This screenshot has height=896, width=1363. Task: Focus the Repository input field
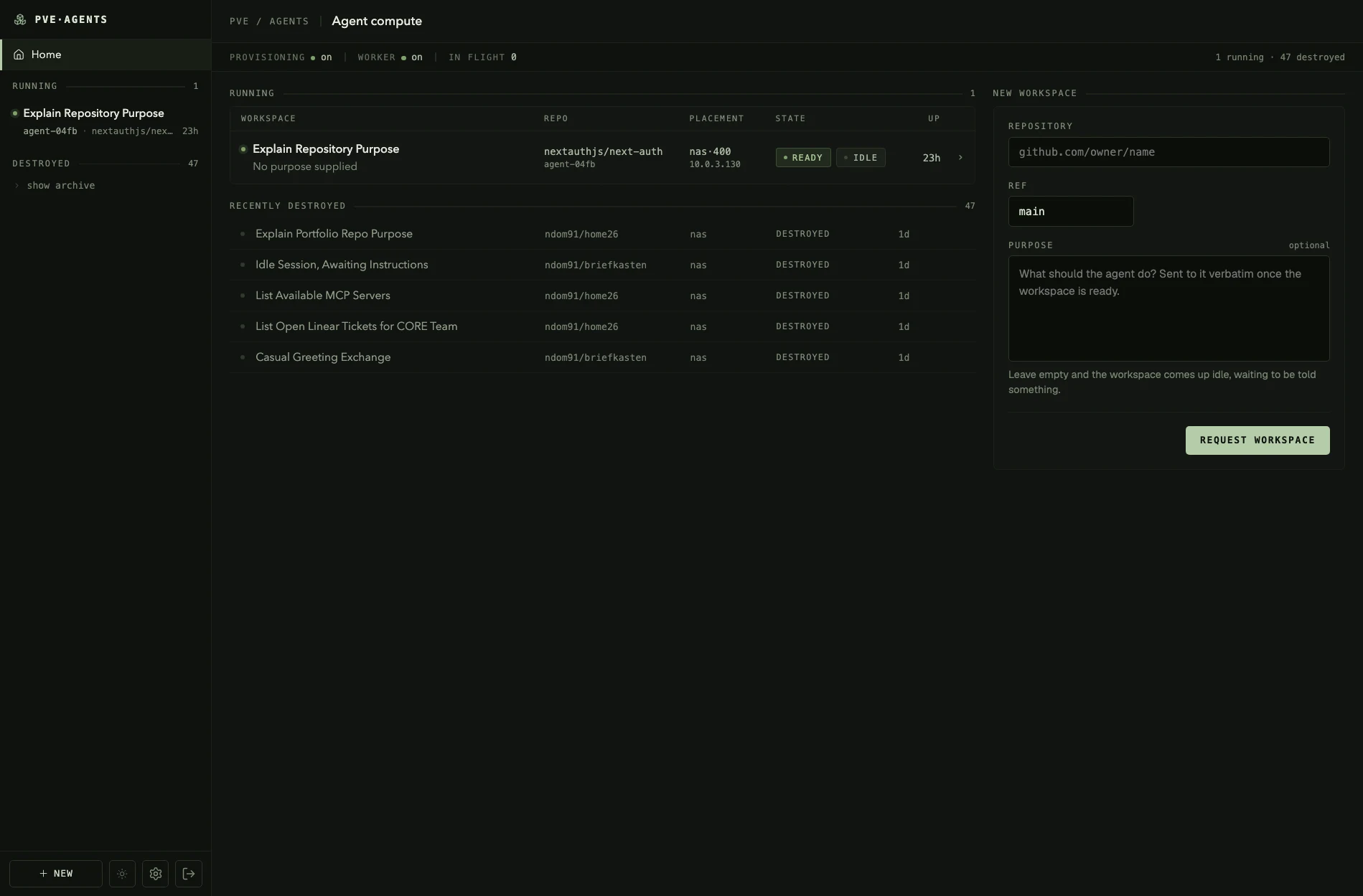point(1168,152)
